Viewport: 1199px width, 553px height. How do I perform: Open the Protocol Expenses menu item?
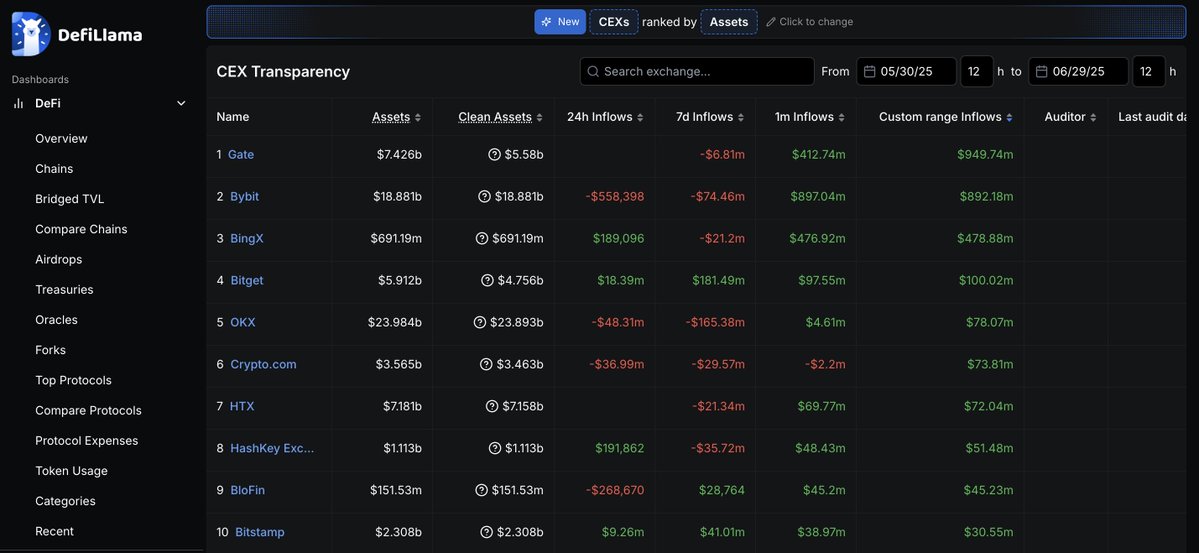86,441
